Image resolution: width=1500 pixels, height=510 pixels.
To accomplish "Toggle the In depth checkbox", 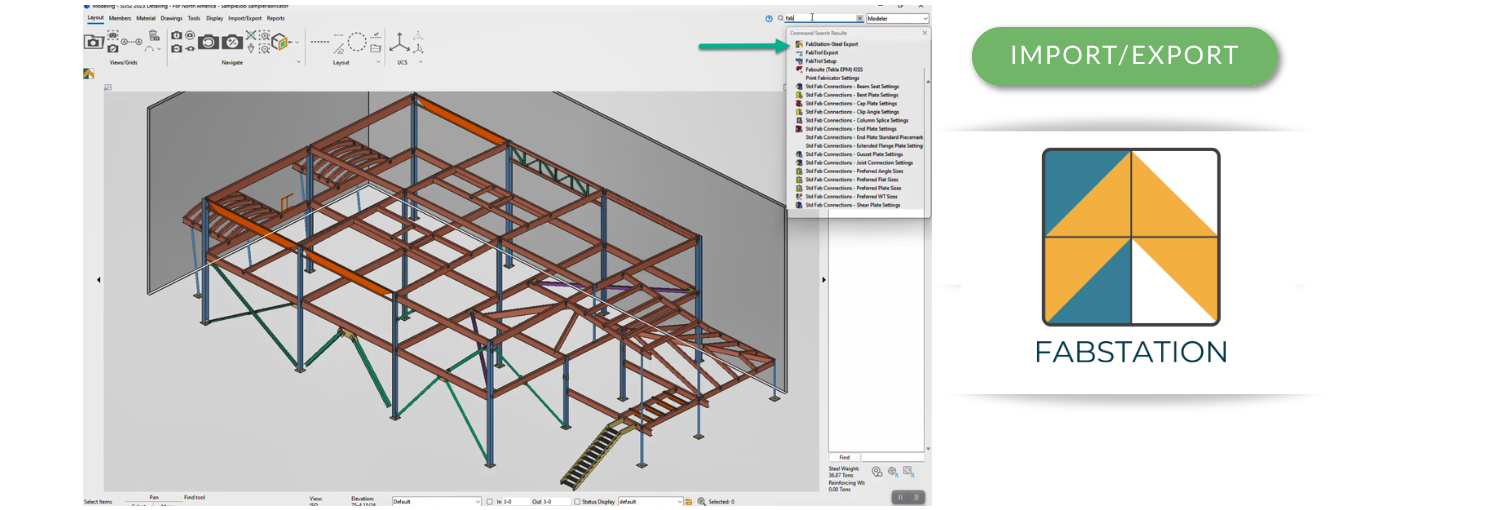I will [489, 501].
